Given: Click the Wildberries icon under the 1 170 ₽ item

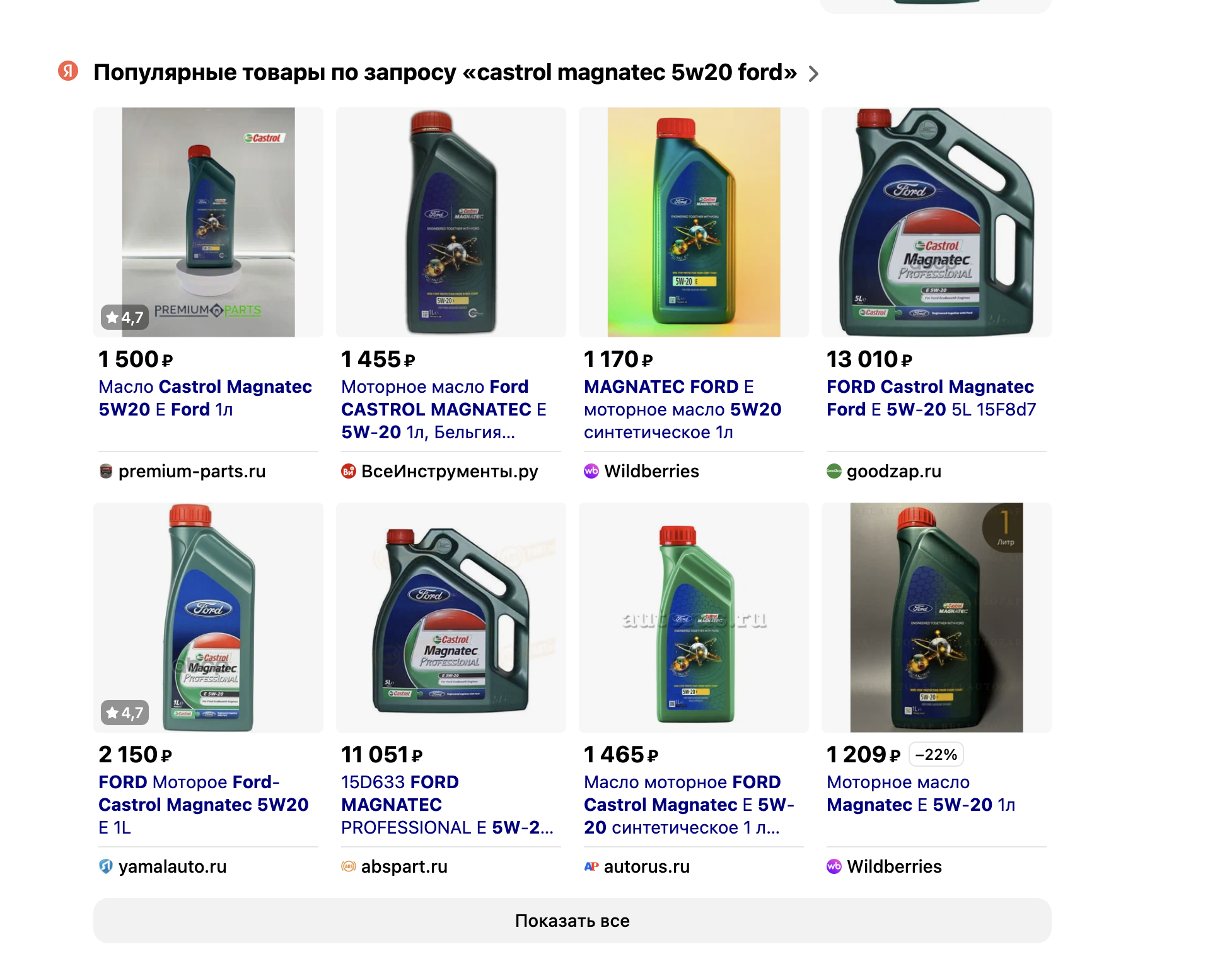Looking at the screenshot, I should click(591, 471).
